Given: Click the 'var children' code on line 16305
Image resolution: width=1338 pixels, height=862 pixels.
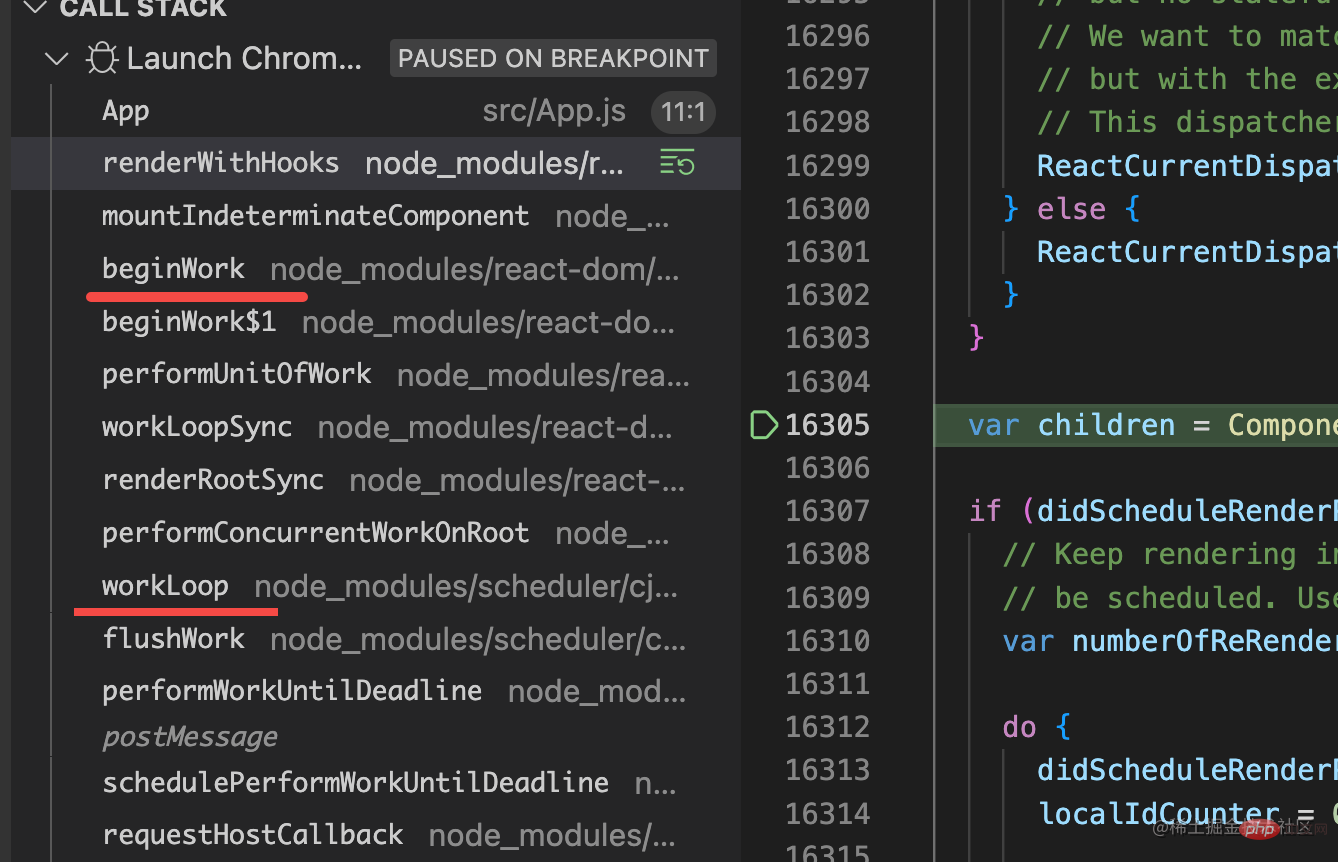Looking at the screenshot, I should 1072,425.
